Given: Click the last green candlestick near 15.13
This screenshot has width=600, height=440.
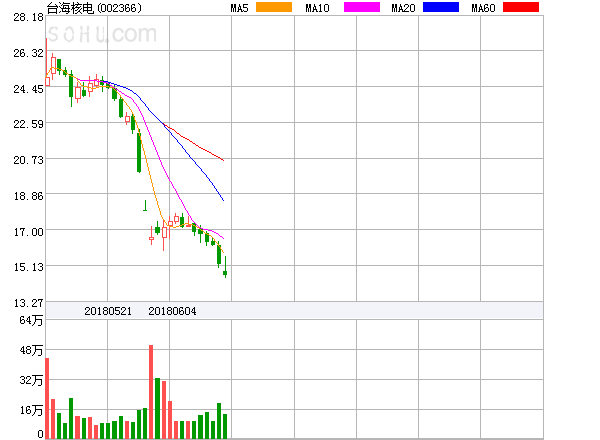Looking at the screenshot, I should tap(225, 267).
